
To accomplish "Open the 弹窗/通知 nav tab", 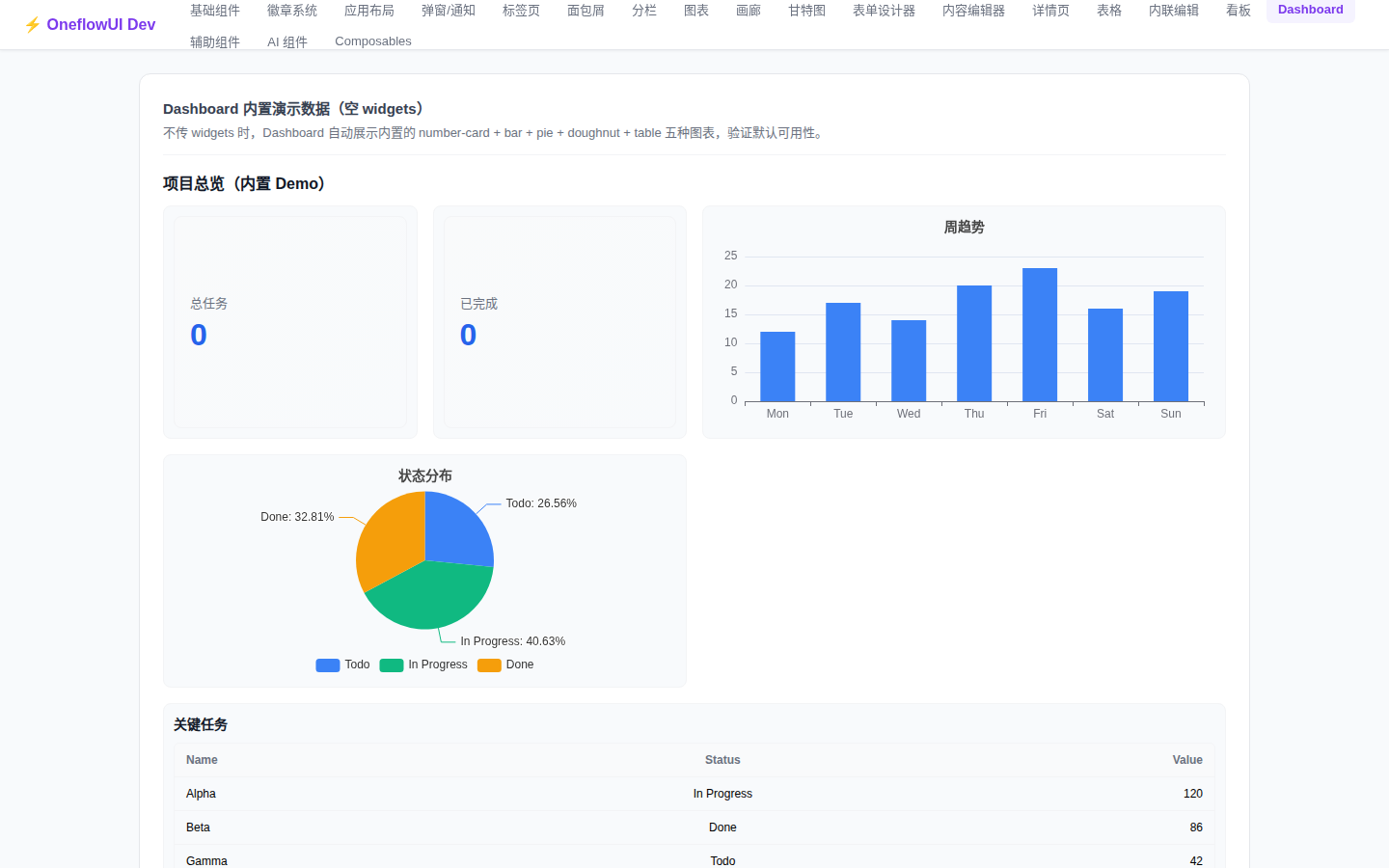I will tap(449, 11).
